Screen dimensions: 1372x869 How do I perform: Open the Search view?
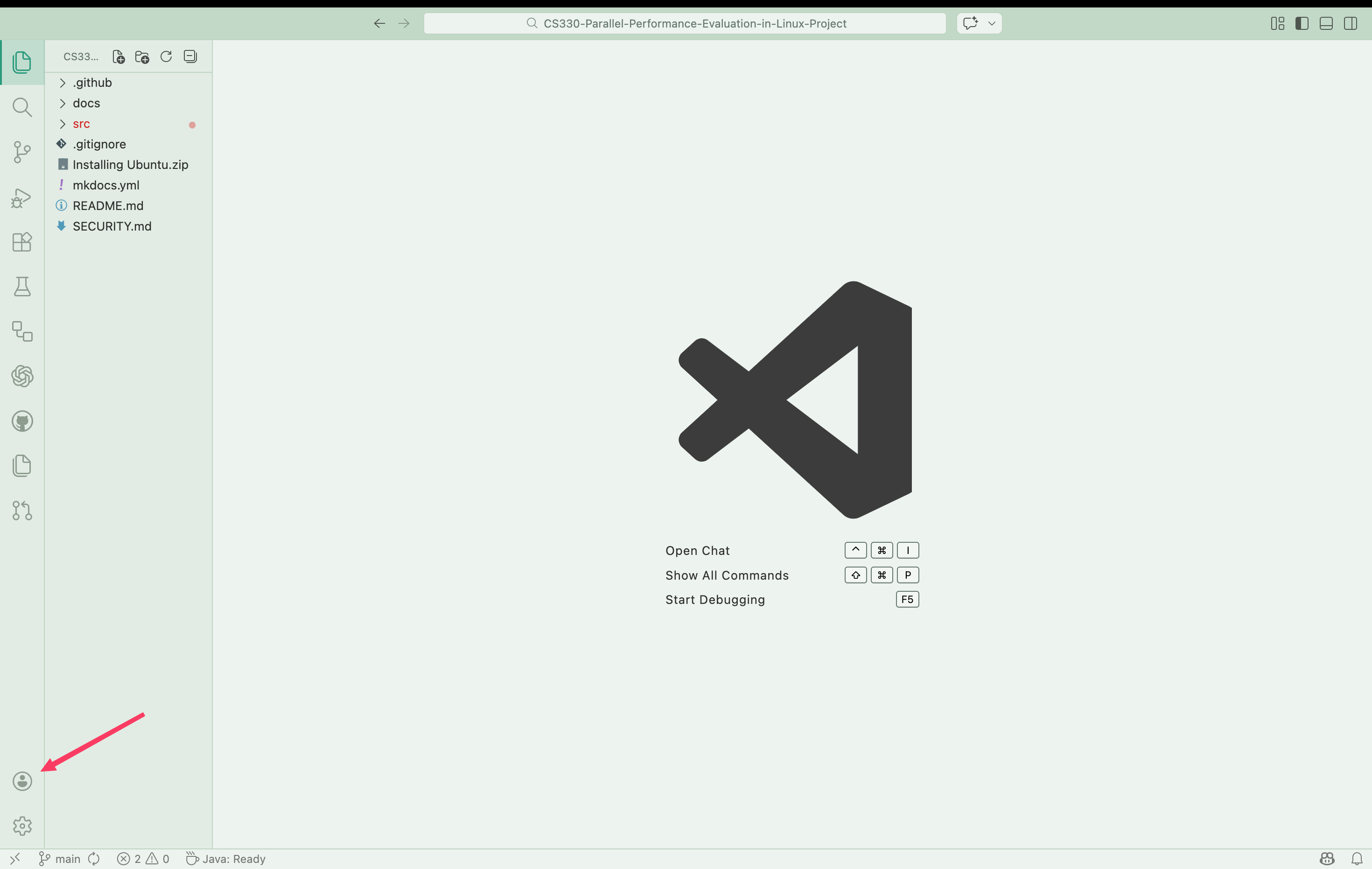coord(21,107)
